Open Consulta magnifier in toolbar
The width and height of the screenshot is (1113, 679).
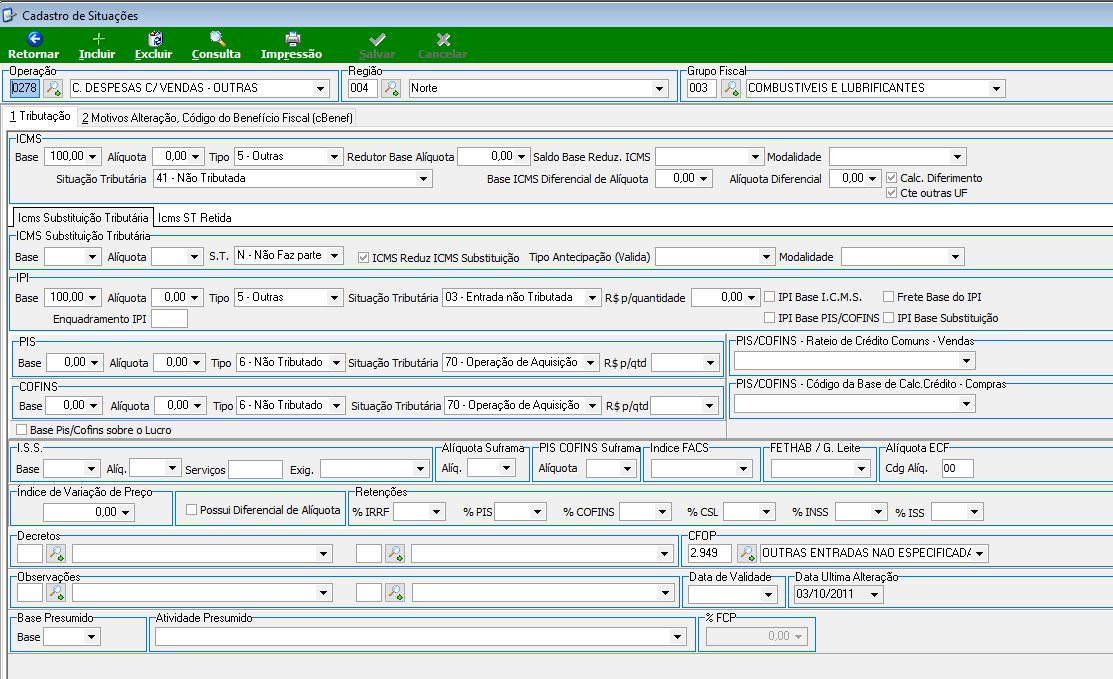217,39
